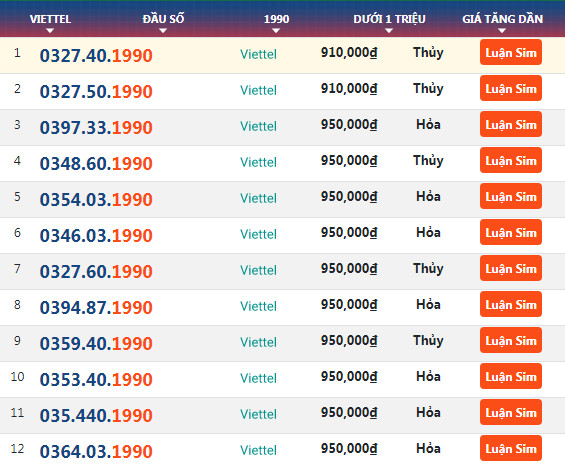565x469 pixels.
Task: Click Viettel carrier link in row 1
Action: [x=258, y=54]
